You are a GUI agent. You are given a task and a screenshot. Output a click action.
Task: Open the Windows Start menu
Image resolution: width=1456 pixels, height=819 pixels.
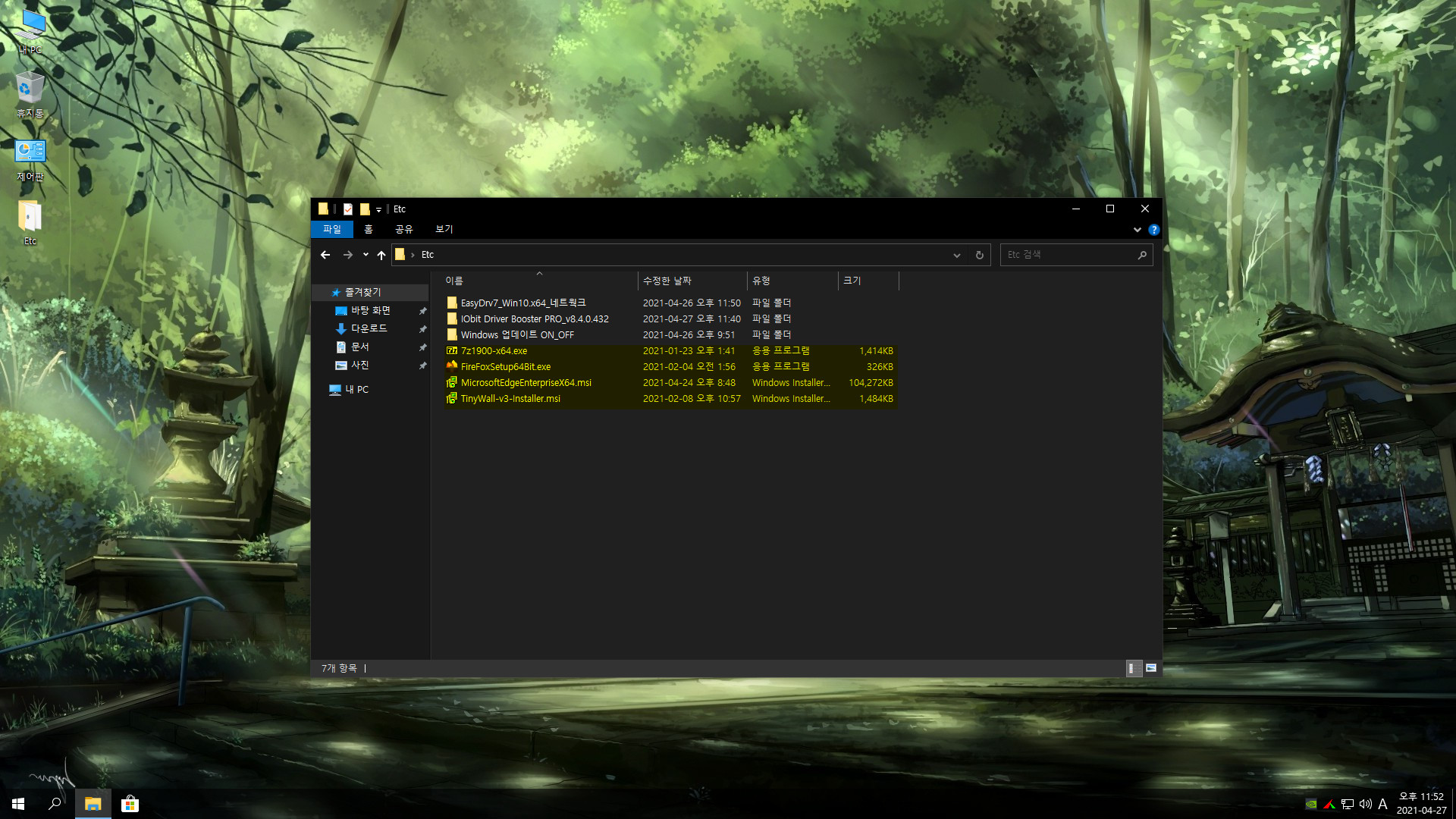(x=18, y=804)
